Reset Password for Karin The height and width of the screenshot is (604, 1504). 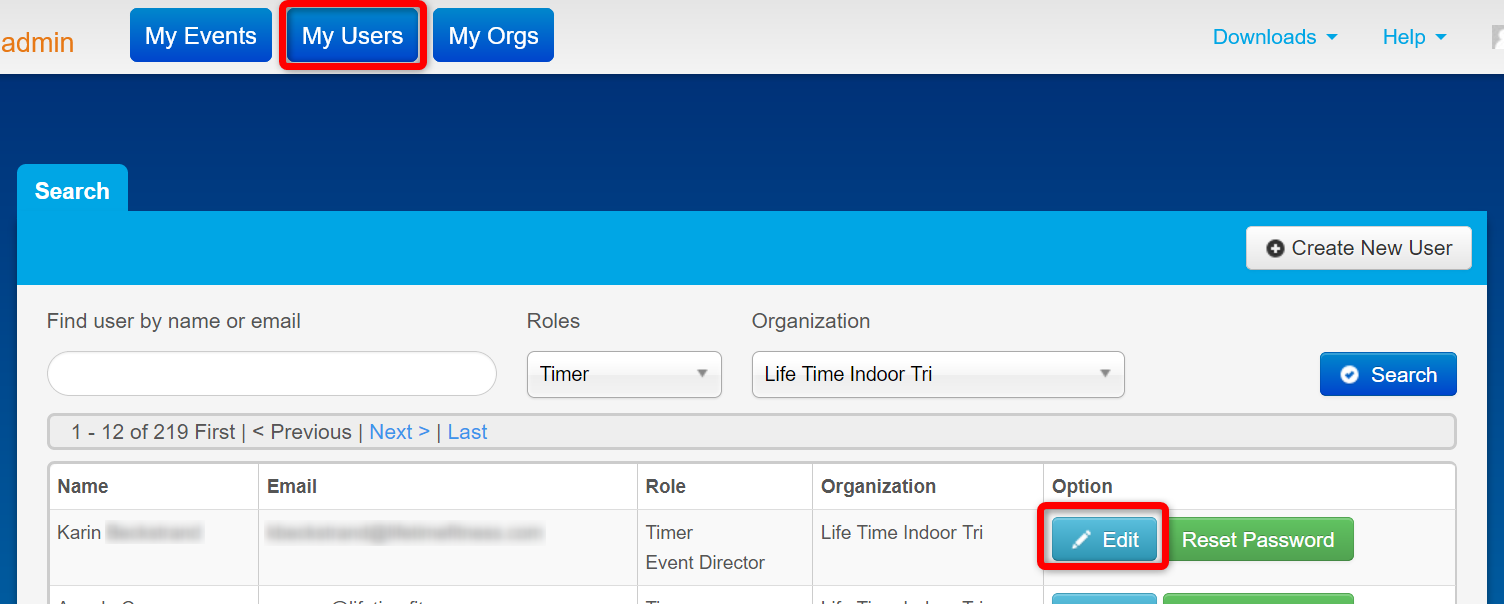(x=1258, y=540)
